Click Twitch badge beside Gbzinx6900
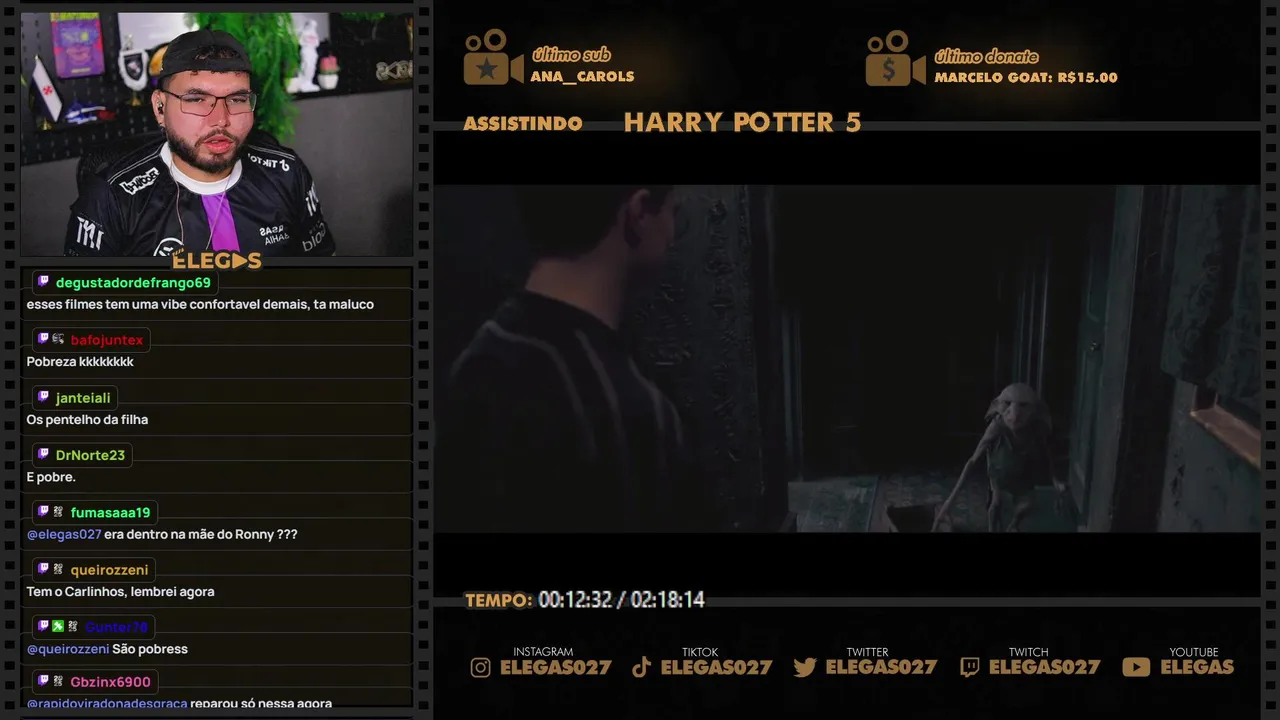Viewport: 1280px width, 720px height. pos(43,681)
